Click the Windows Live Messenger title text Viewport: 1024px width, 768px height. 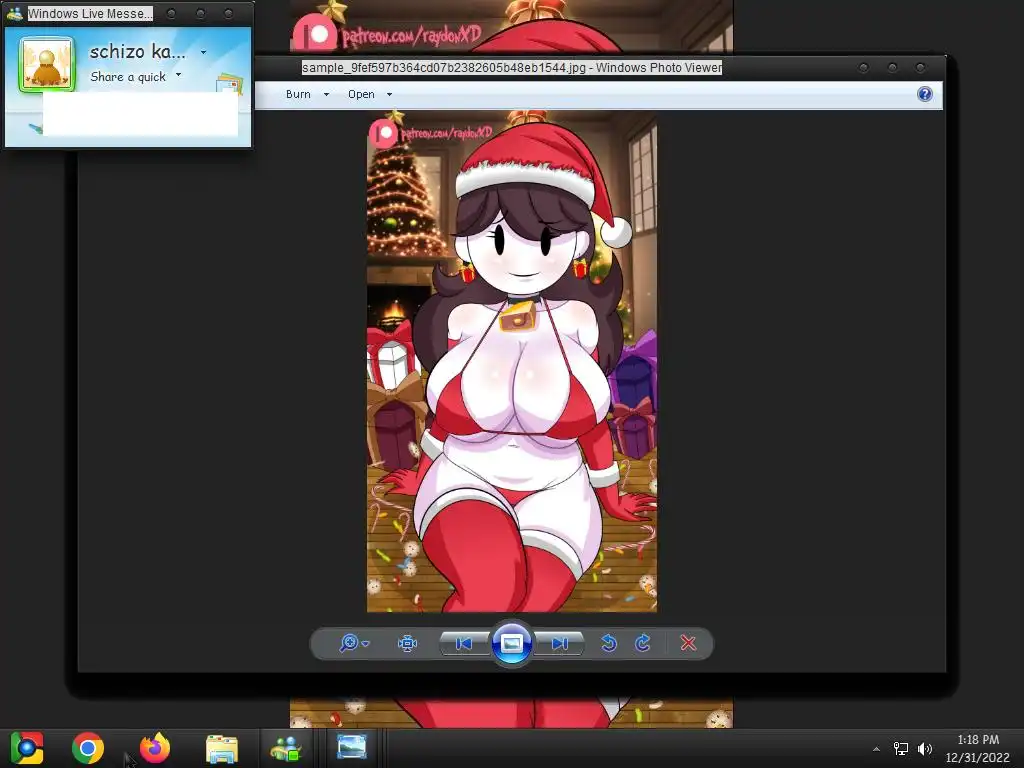90,13
